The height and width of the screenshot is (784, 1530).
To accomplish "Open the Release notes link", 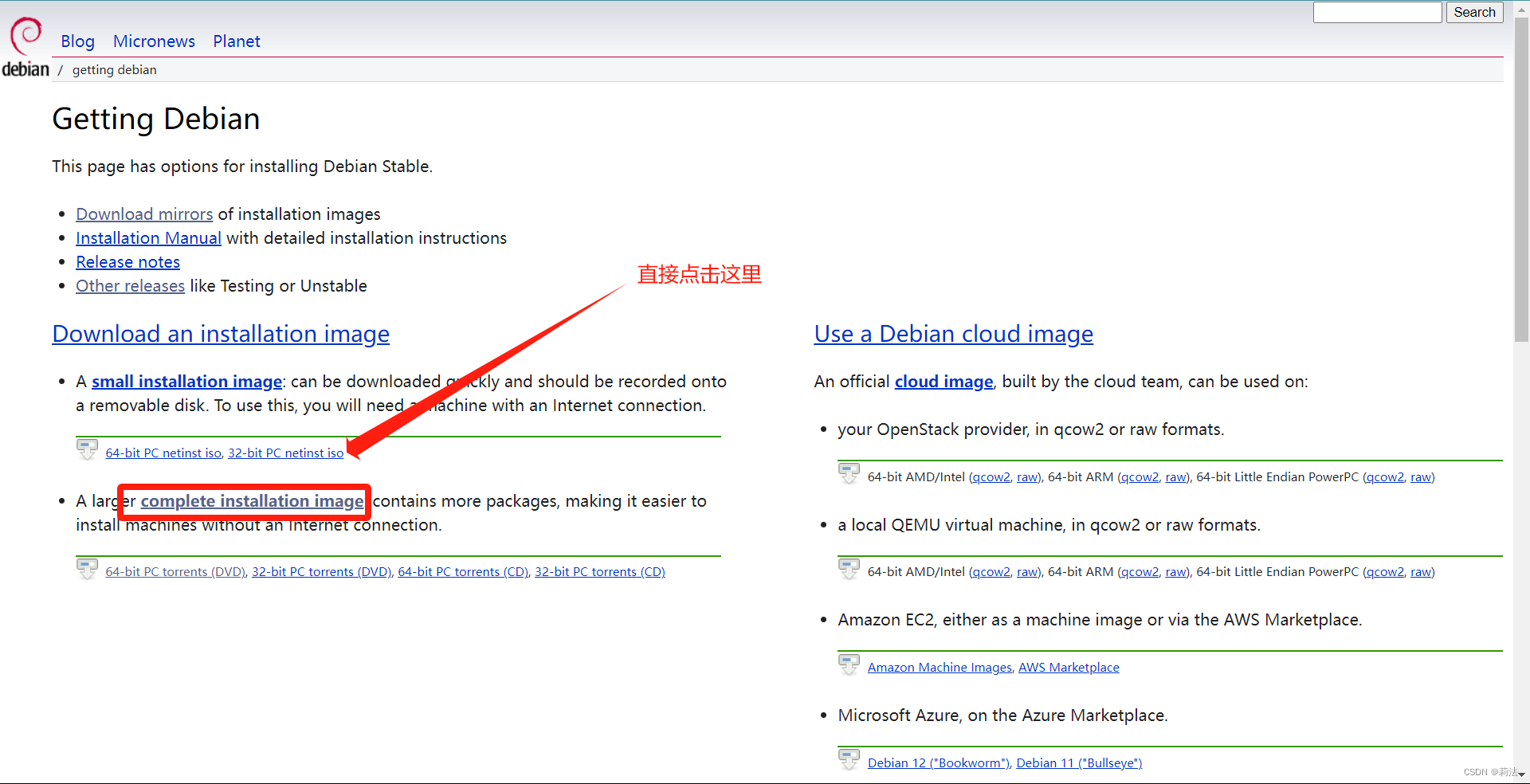I will tap(127, 262).
